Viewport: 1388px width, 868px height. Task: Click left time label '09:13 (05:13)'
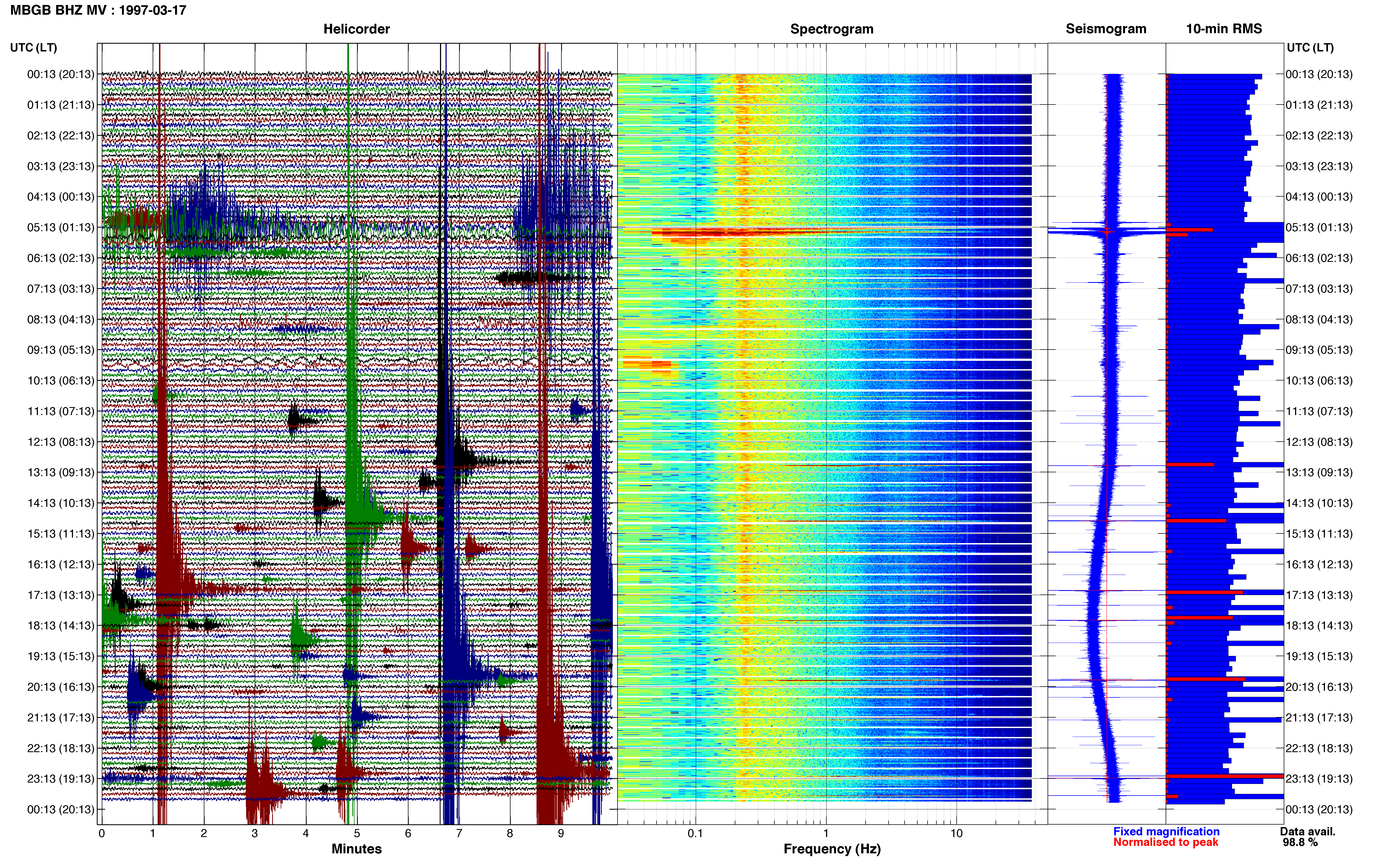tap(60, 350)
